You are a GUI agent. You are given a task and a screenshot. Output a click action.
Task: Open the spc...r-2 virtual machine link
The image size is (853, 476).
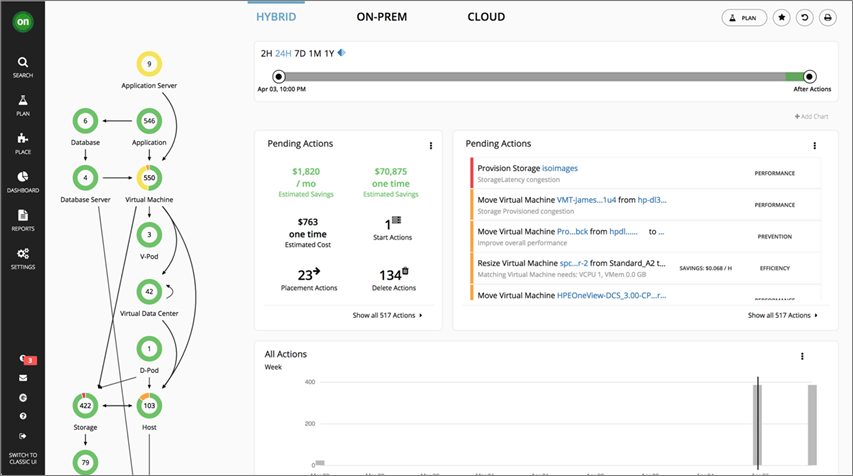coord(574,263)
